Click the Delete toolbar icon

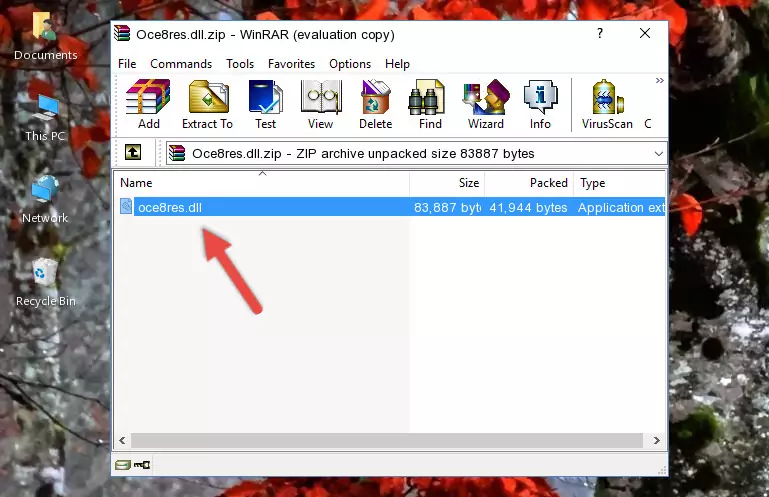[x=376, y=104]
